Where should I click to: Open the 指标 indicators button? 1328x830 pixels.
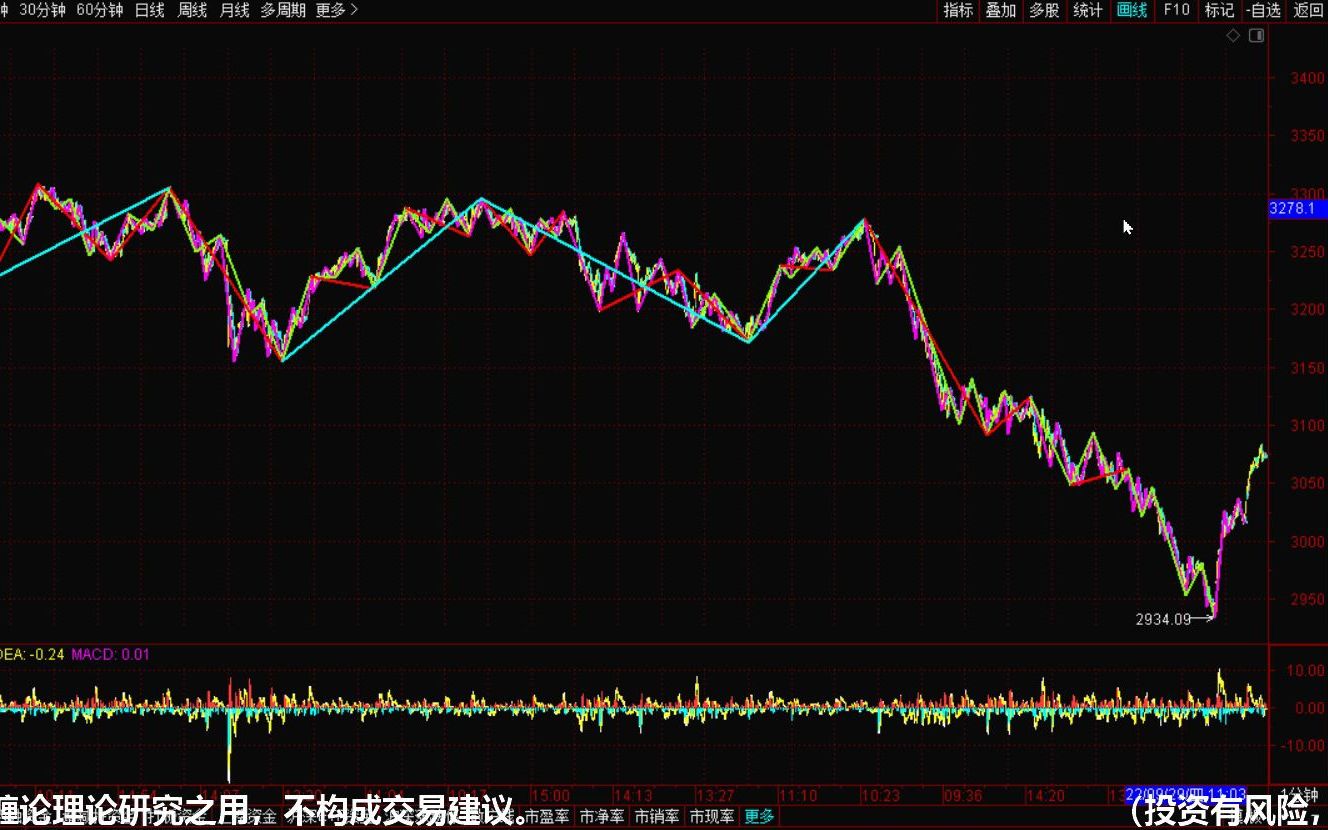(x=958, y=10)
